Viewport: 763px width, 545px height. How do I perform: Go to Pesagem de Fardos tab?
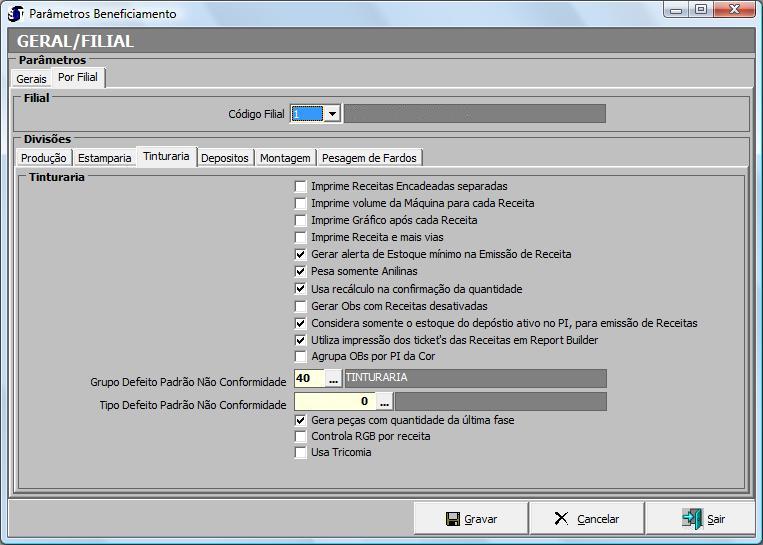click(x=370, y=158)
